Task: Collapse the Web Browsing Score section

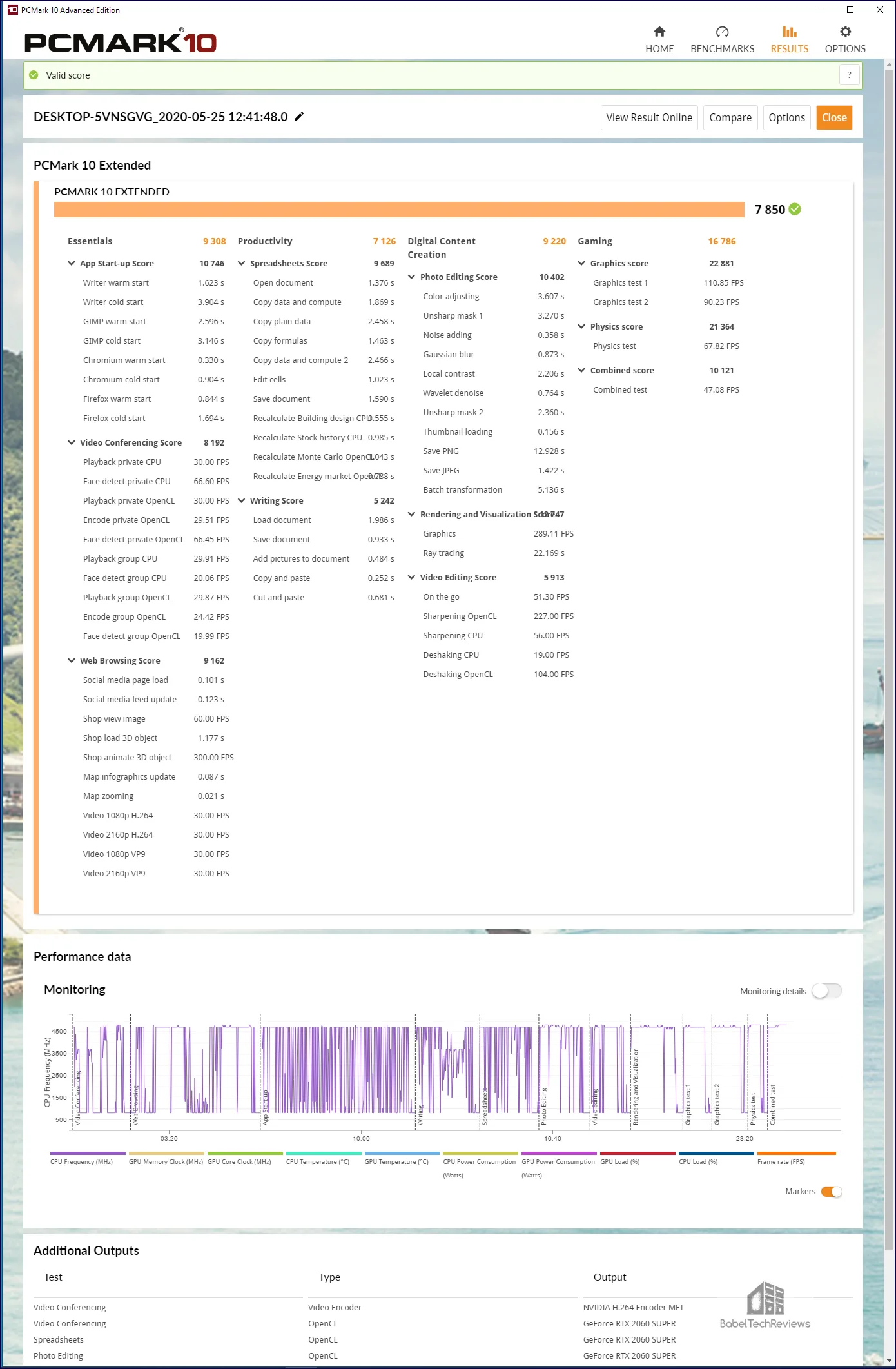Action: pyautogui.click(x=72, y=660)
